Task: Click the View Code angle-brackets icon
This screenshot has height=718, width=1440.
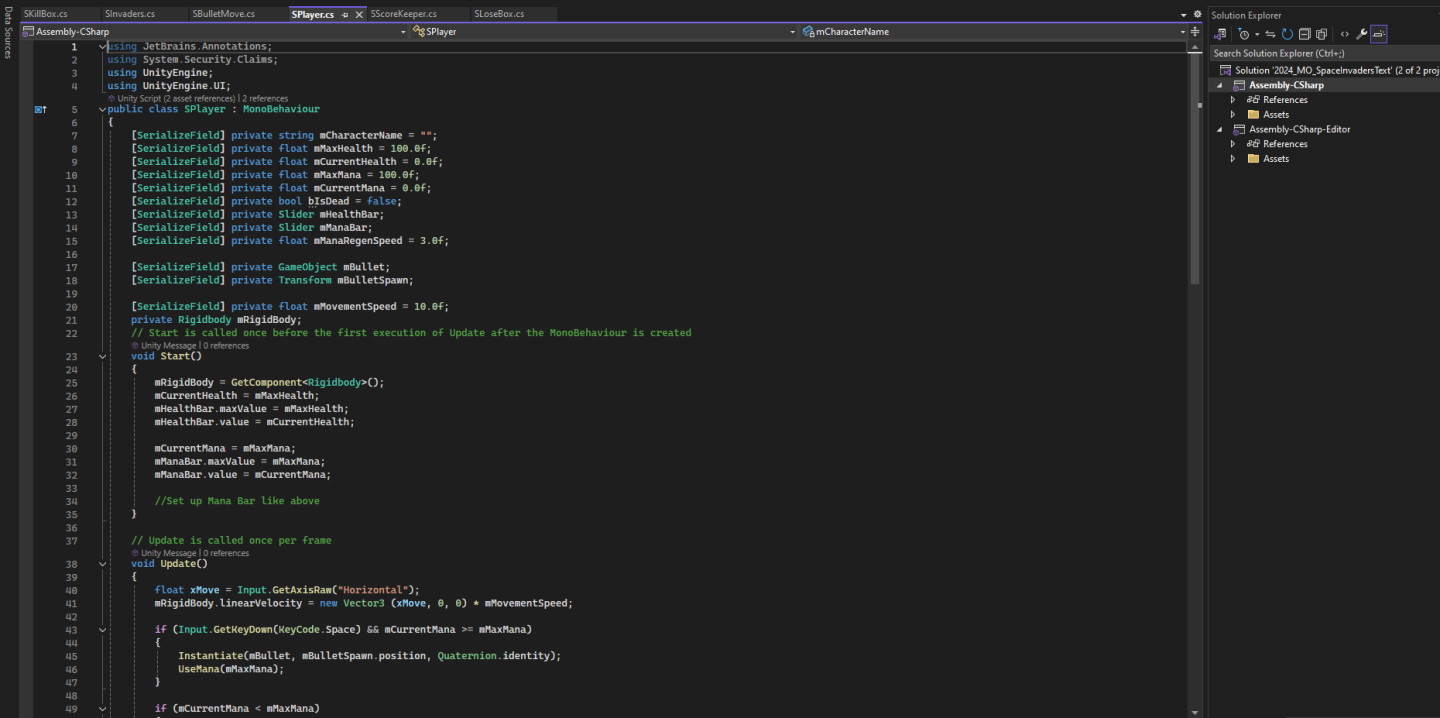Action: click(1345, 34)
